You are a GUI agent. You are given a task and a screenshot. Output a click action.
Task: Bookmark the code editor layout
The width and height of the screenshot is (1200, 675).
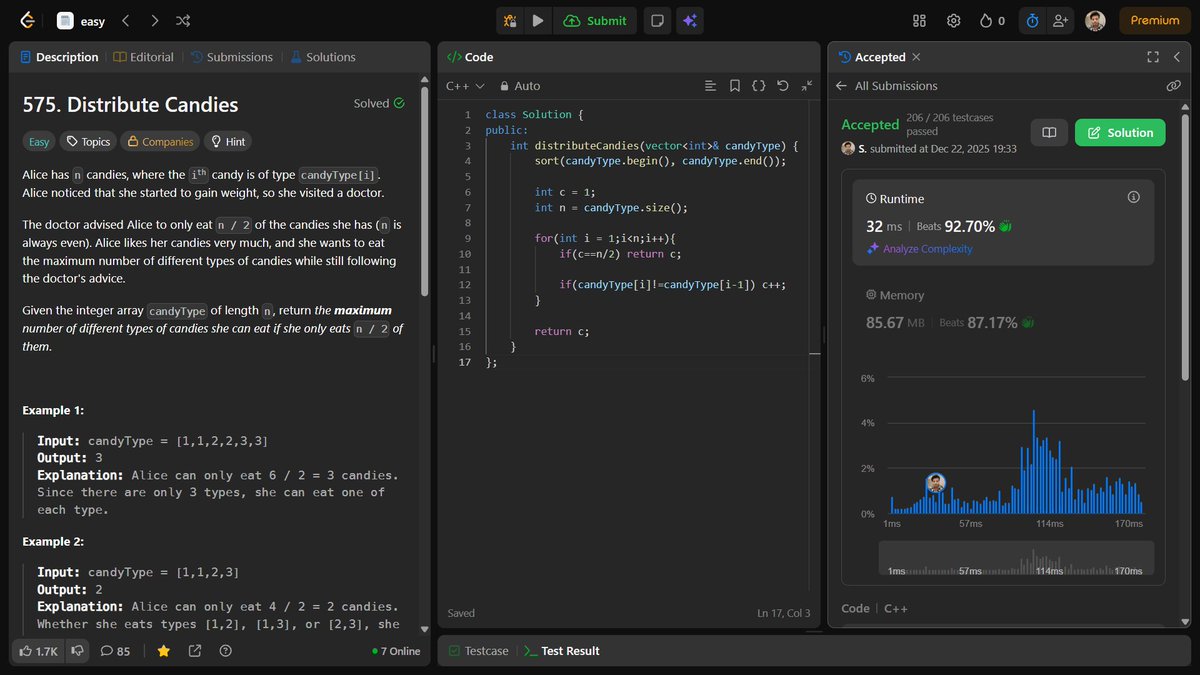735,86
